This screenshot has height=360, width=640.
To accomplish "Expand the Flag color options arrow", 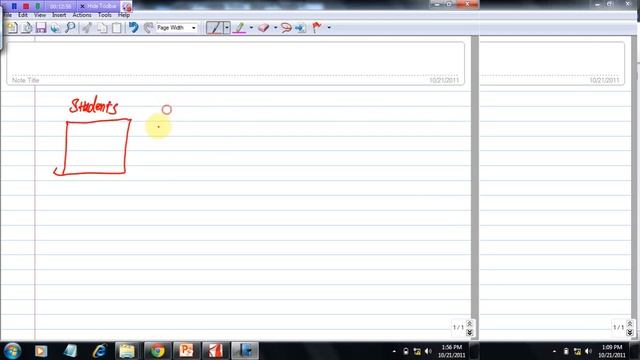I will 329,28.
